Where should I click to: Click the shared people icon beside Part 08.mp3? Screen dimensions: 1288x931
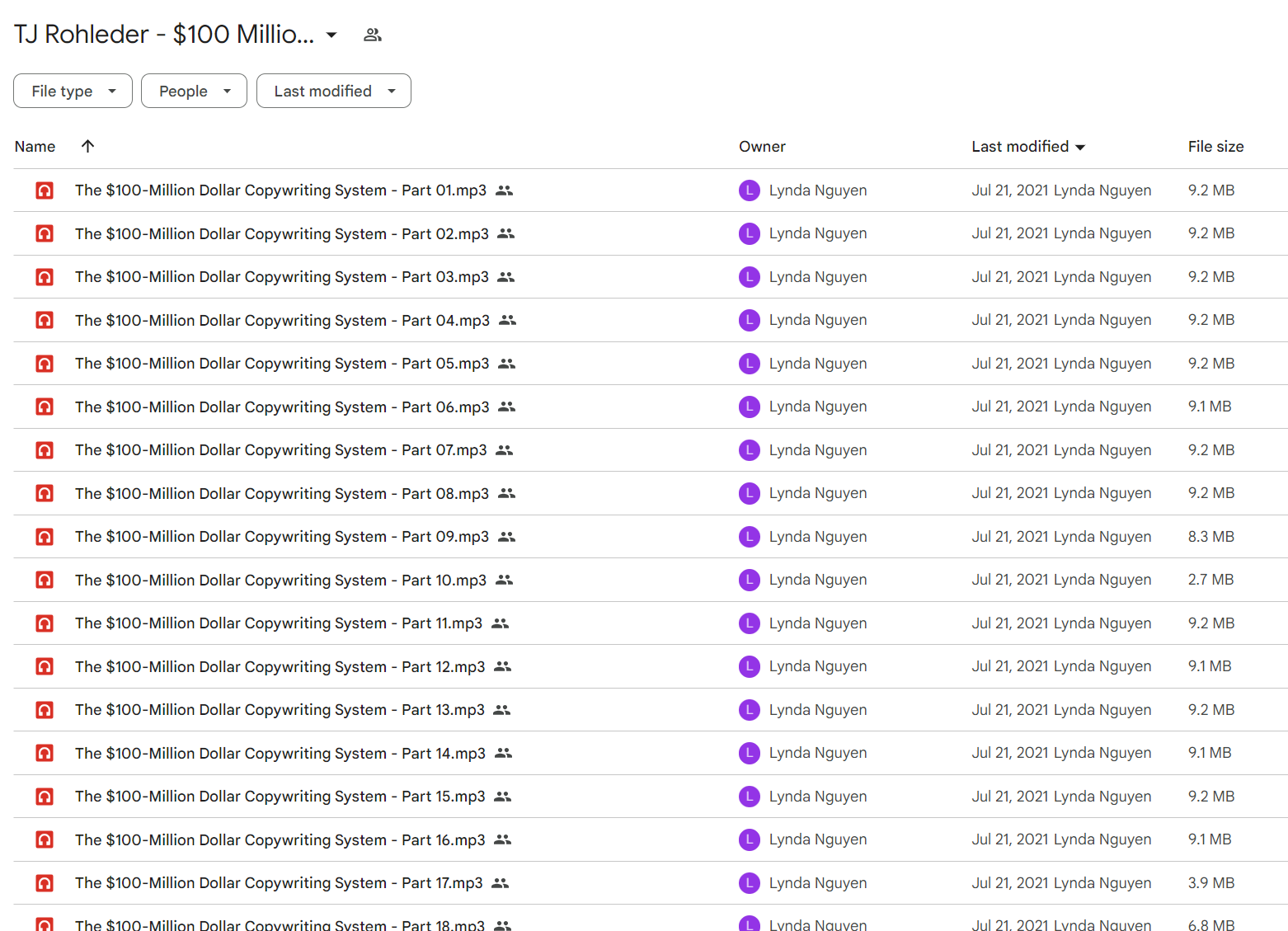point(507,493)
